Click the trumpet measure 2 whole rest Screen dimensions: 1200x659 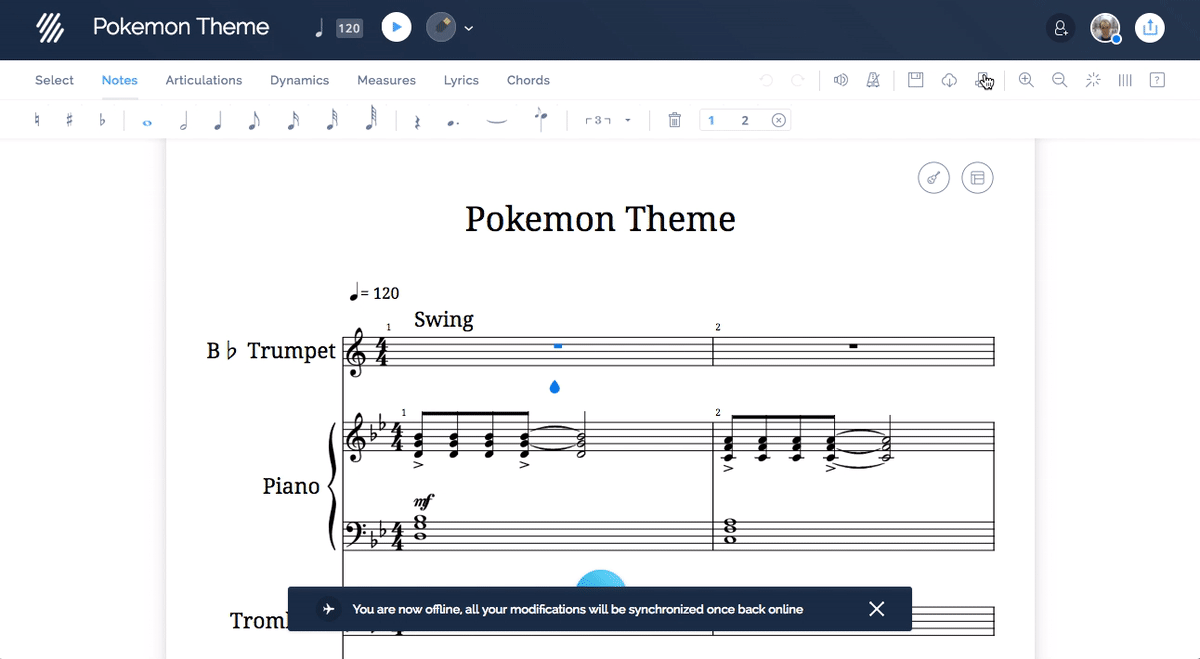coord(853,346)
